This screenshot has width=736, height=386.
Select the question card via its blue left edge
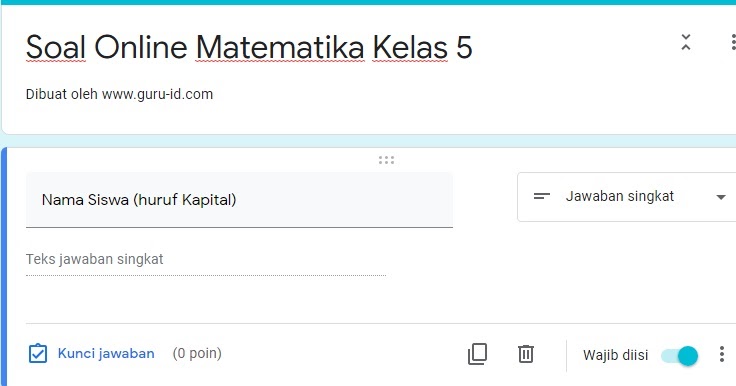(4, 268)
